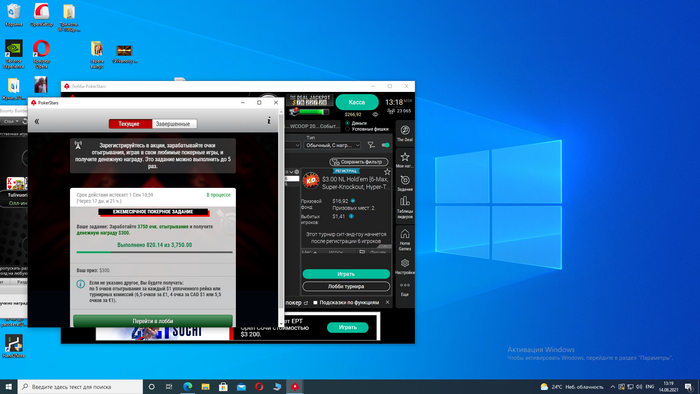The height and width of the screenshot is (394, 700).
Task: Click The Deal Jackpot counter
Action: [x=310, y=100]
